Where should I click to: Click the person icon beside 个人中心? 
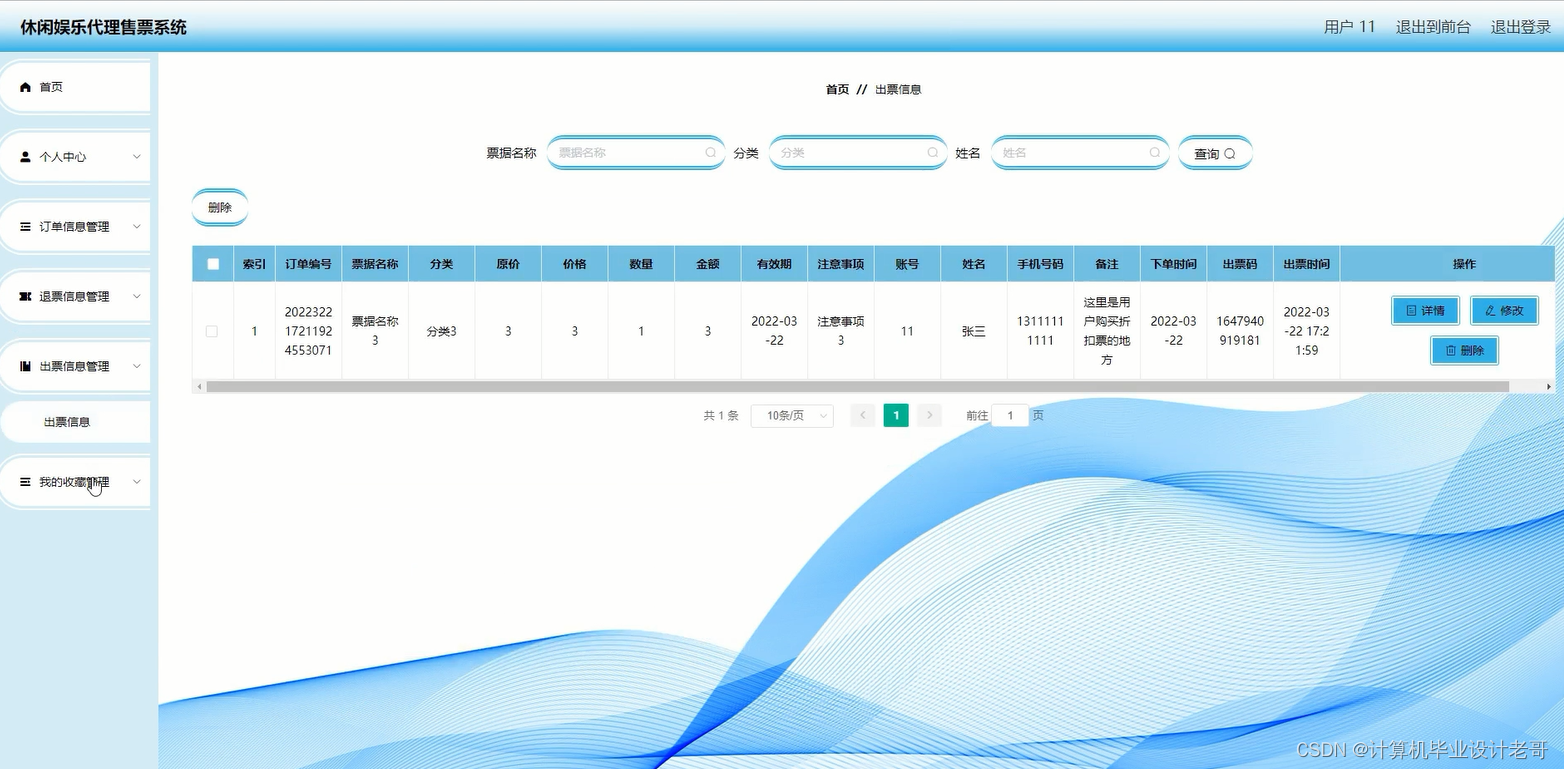(x=26, y=157)
